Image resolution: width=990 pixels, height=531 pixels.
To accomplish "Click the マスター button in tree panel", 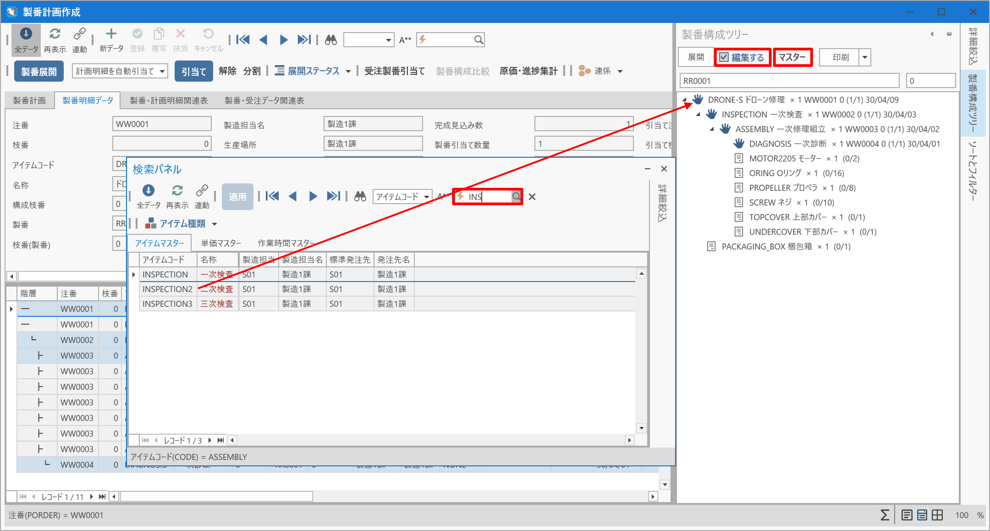I will 792,58.
